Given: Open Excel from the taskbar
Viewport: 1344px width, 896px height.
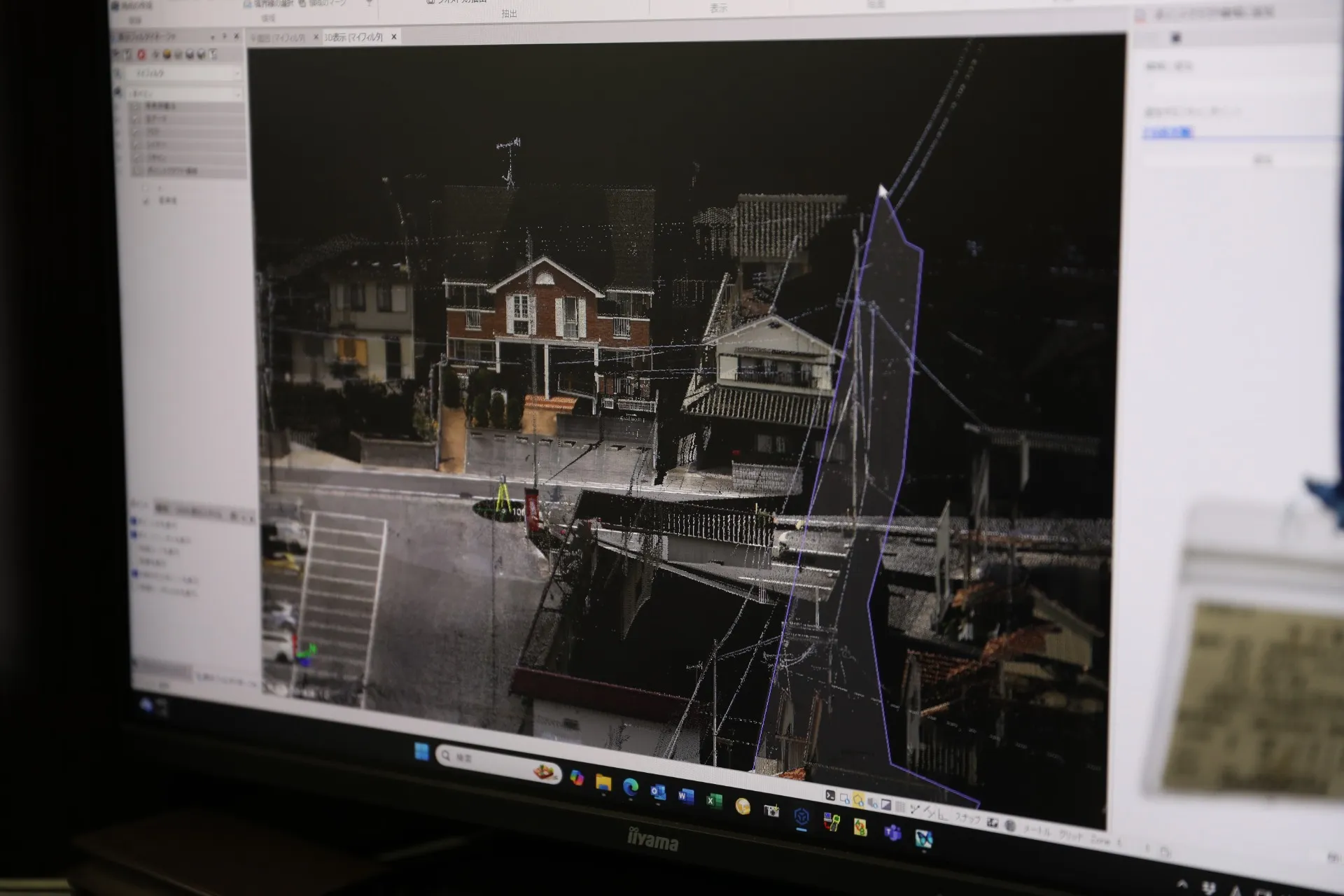Looking at the screenshot, I should [x=713, y=801].
